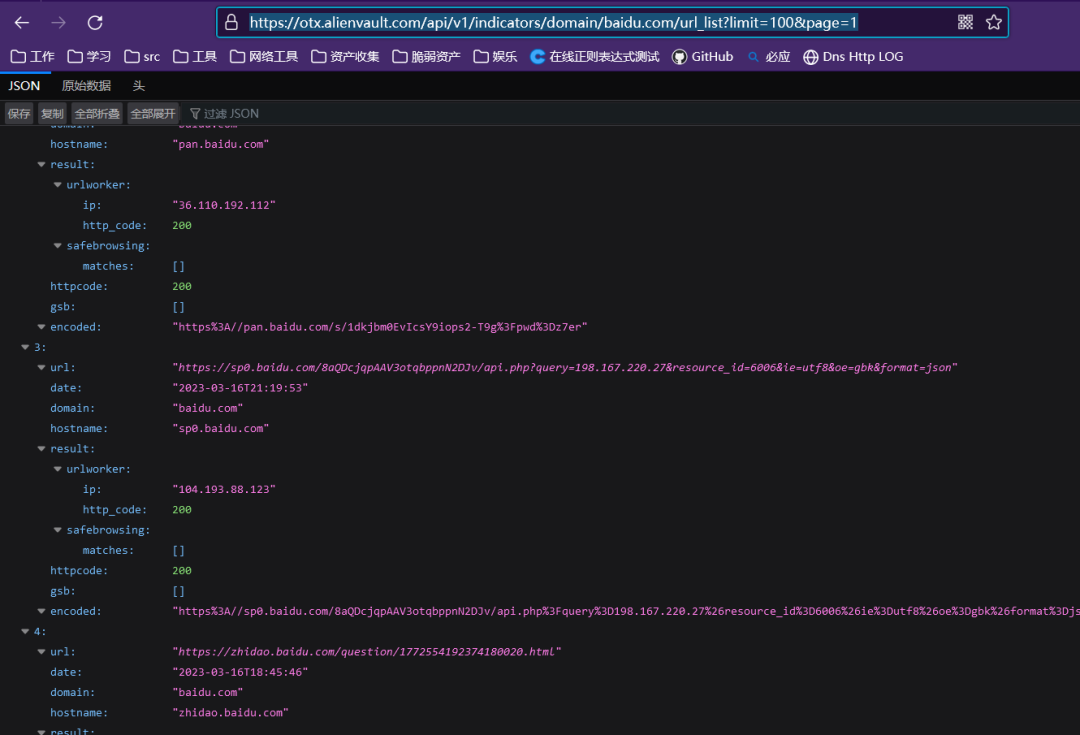This screenshot has height=735, width=1080.
Task: Switch to the 头 tab
Action: [x=138, y=85]
